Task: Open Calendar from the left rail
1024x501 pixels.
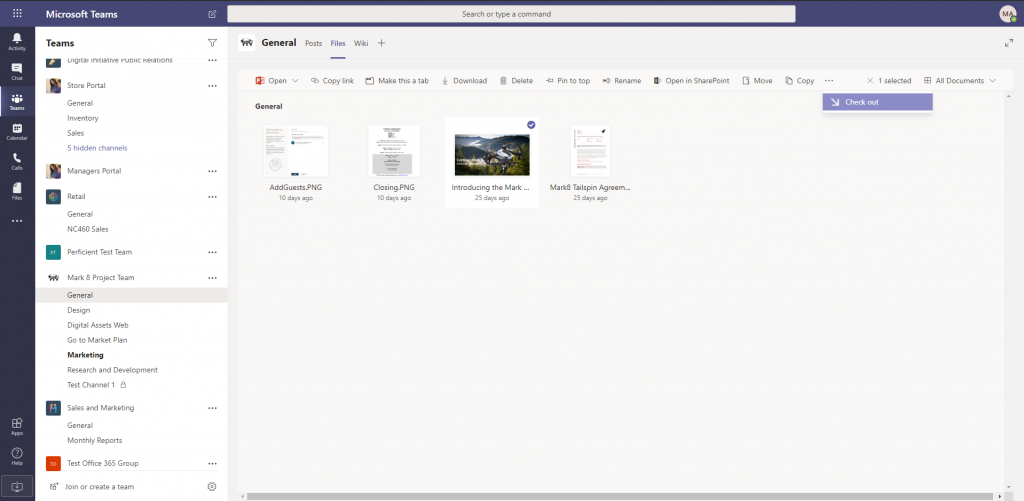Action: tap(17, 132)
